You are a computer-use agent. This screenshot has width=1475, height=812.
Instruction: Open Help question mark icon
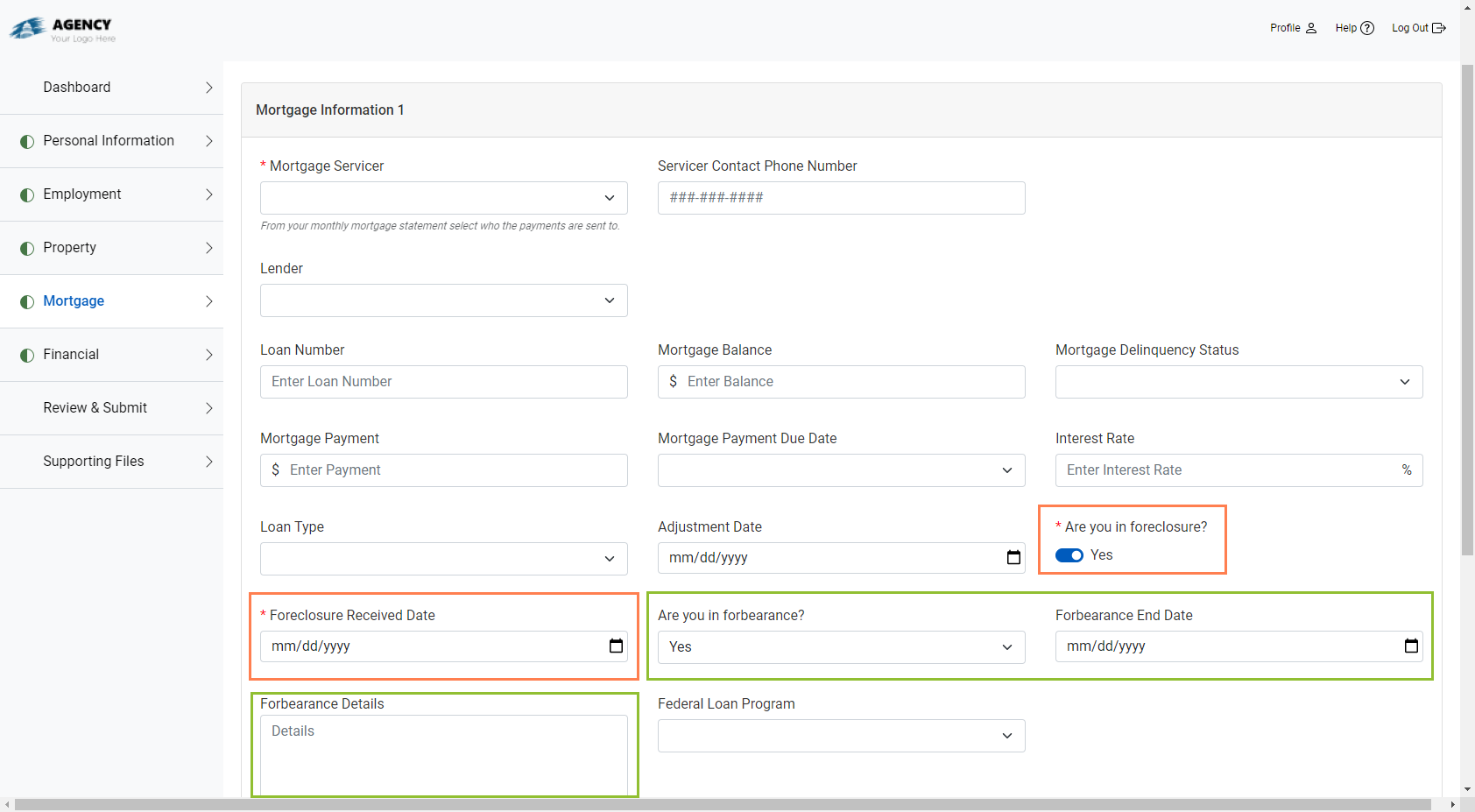tap(1367, 28)
